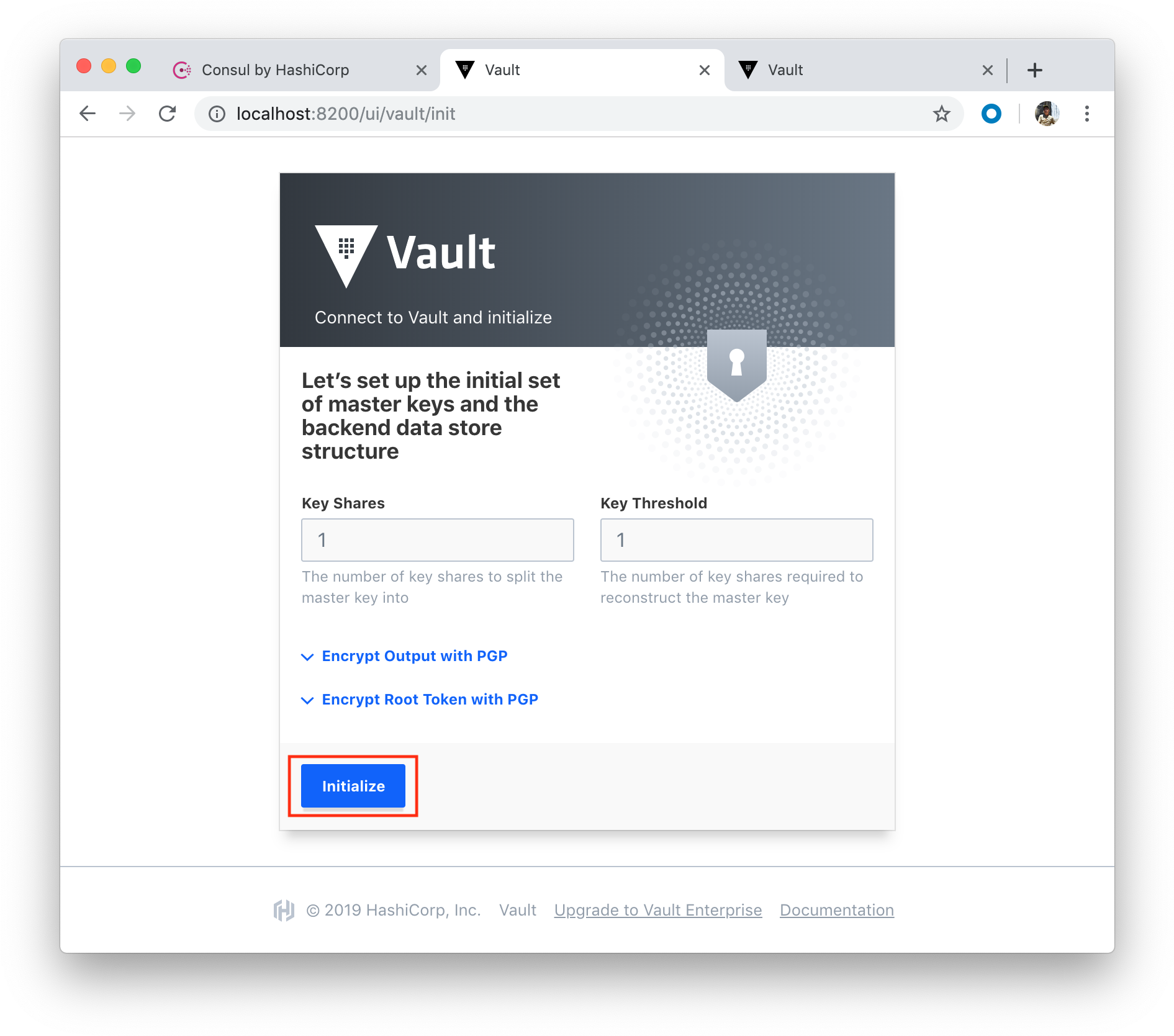
Task: Open the Chrome three-dot menu
Action: coord(1086,114)
